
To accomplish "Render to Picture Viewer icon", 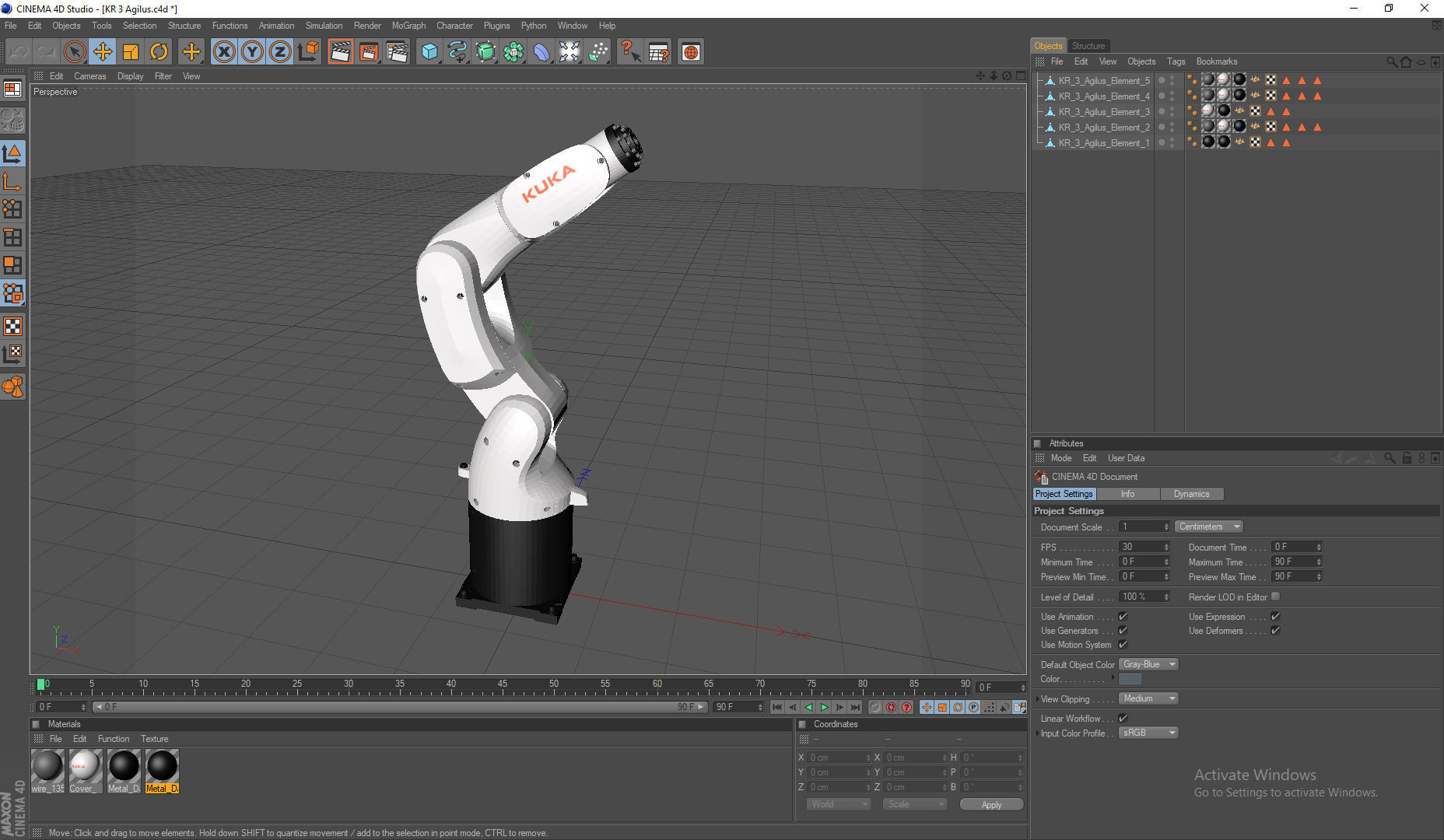I will [368, 52].
